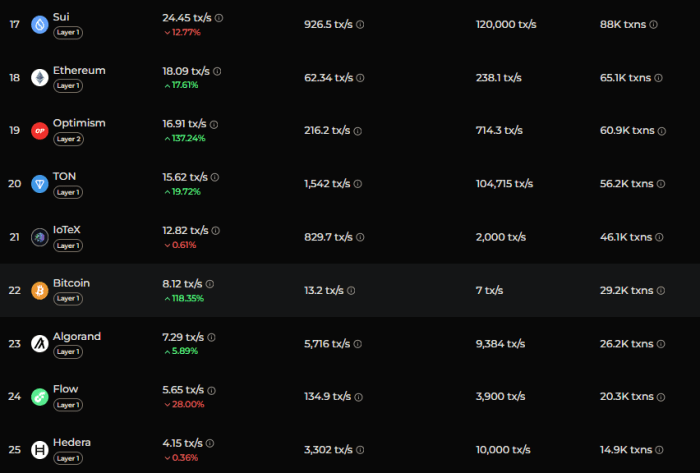
Task: Open info icon beside Optimism 16.91 tx/s
Action: point(214,124)
